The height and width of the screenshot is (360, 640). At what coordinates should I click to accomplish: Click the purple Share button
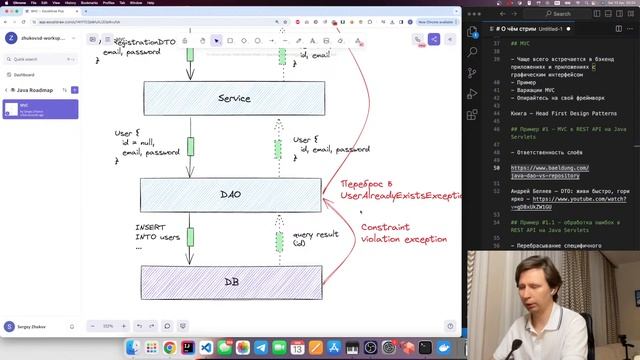coord(434,39)
